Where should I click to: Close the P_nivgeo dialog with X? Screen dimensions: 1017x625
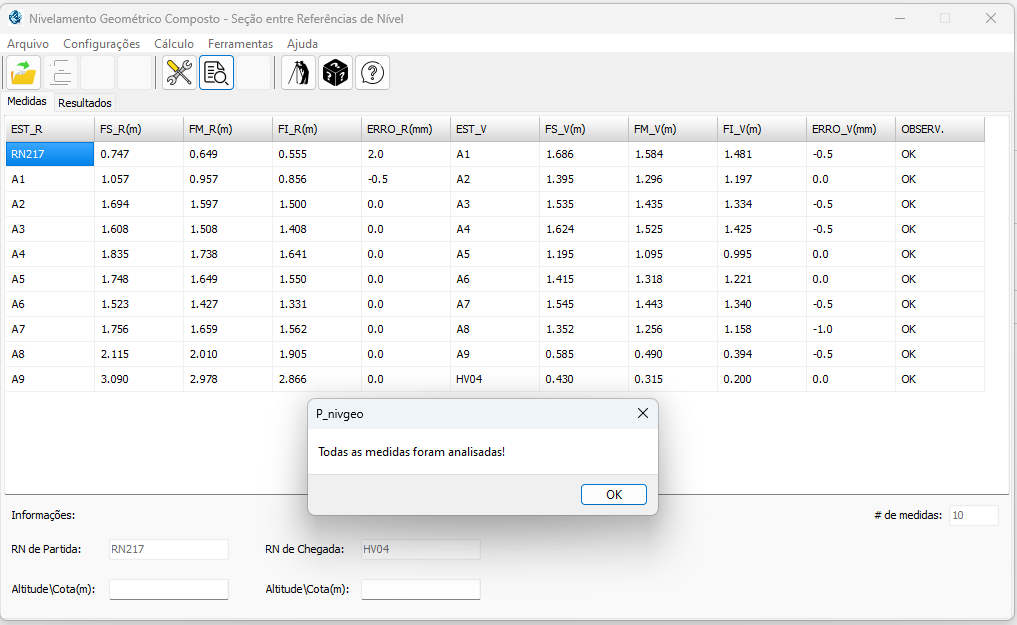click(x=643, y=413)
